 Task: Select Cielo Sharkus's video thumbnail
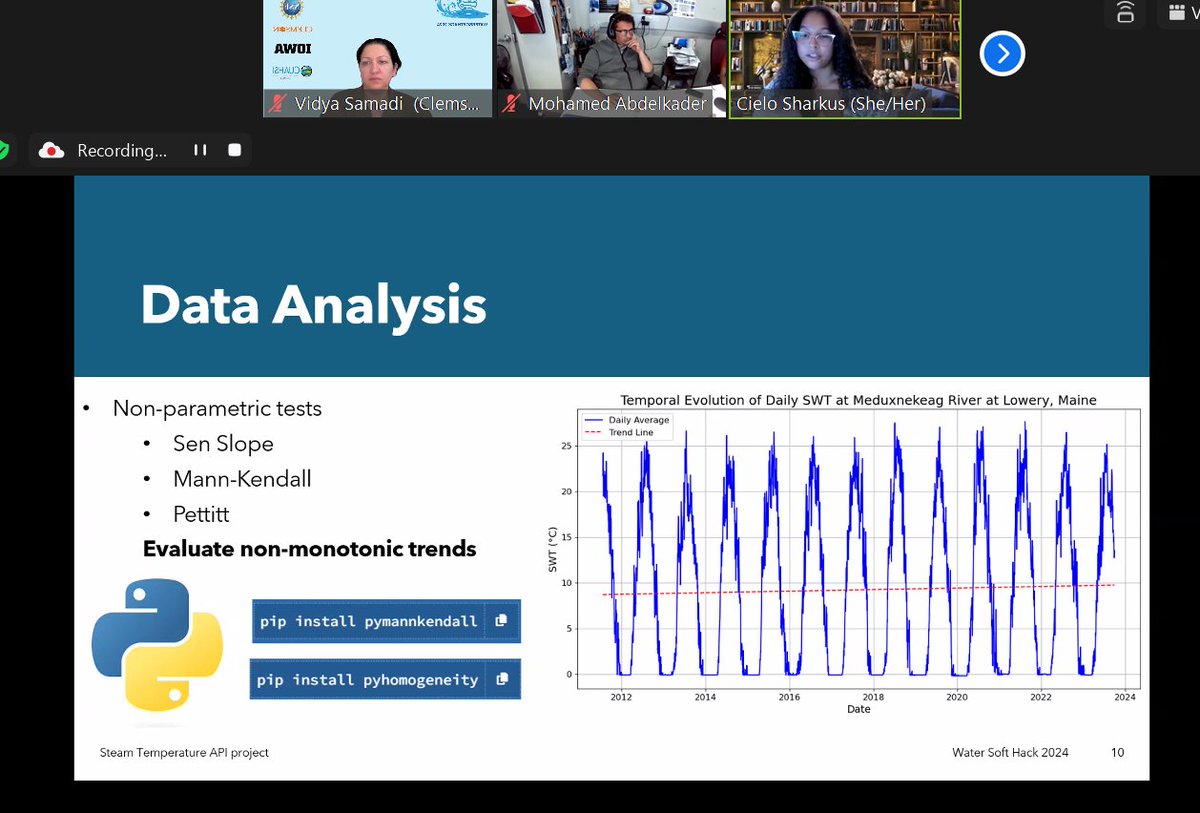tap(844, 59)
